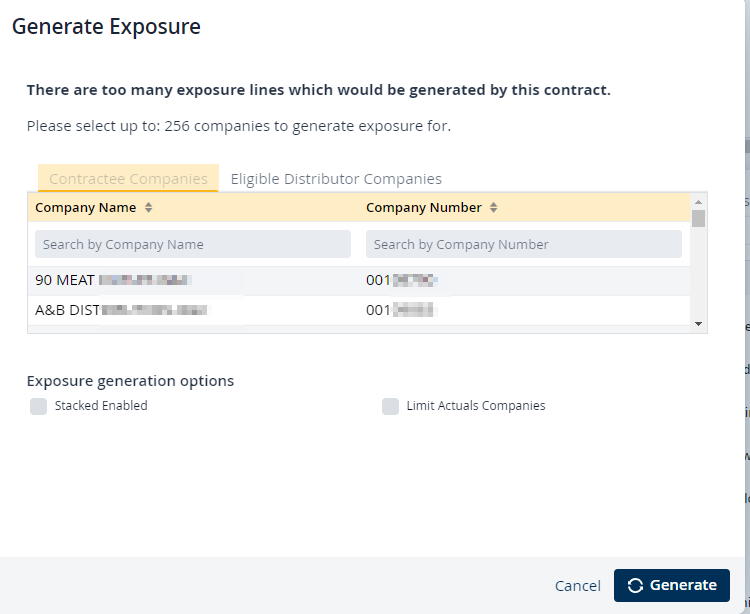Click the table scrollbar up arrow
750x614 pixels.
point(698,201)
